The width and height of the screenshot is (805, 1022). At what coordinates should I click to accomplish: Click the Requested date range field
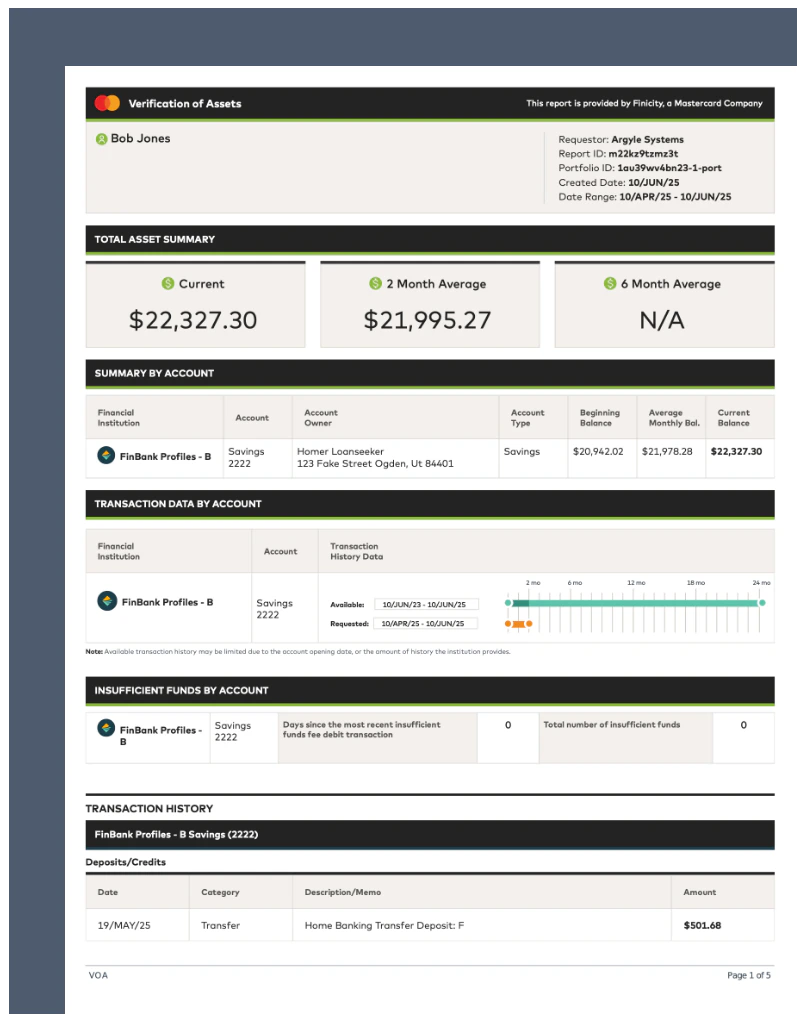click(428, 624)
